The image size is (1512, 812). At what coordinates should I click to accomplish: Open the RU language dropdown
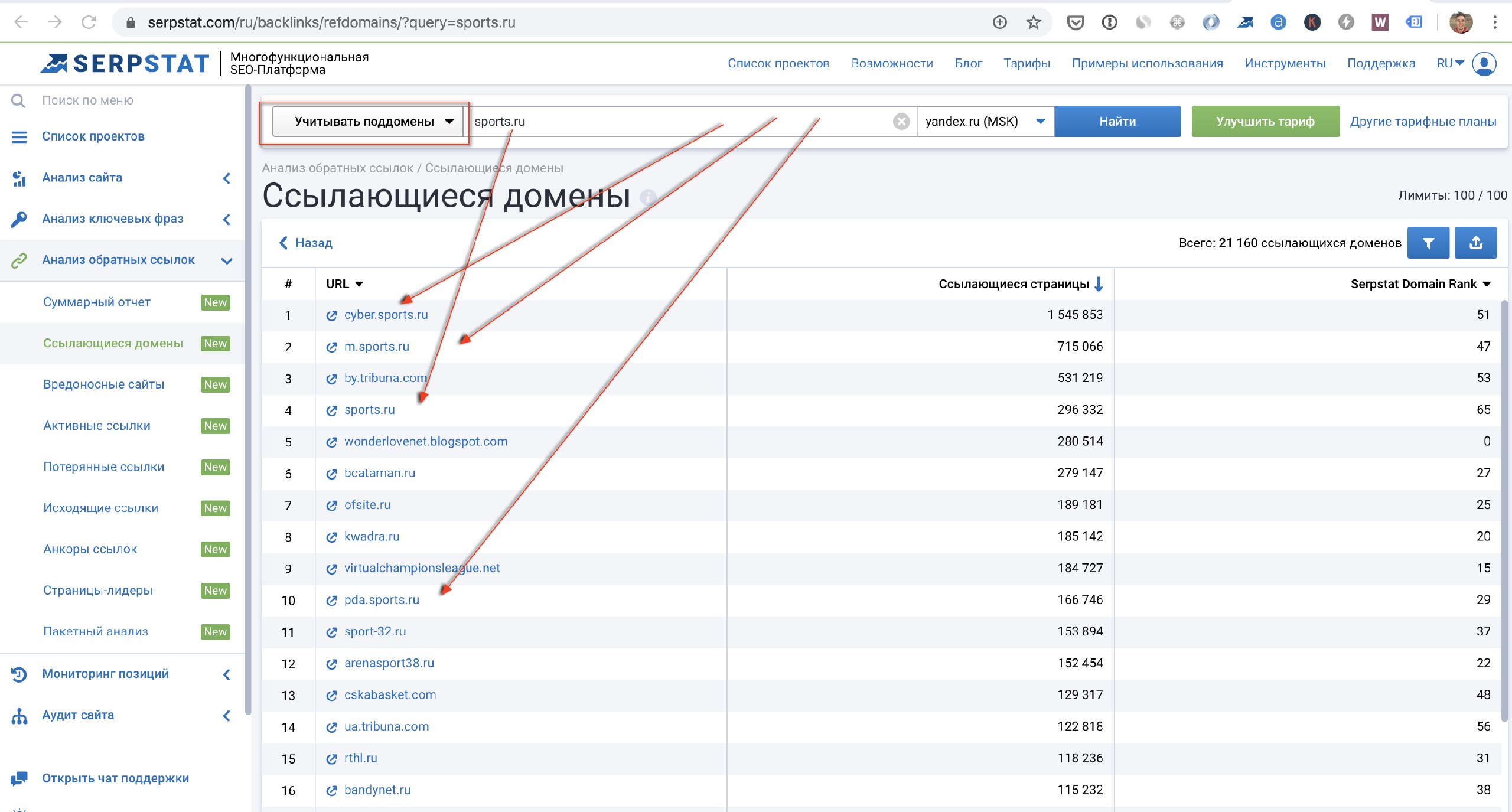1450,63
